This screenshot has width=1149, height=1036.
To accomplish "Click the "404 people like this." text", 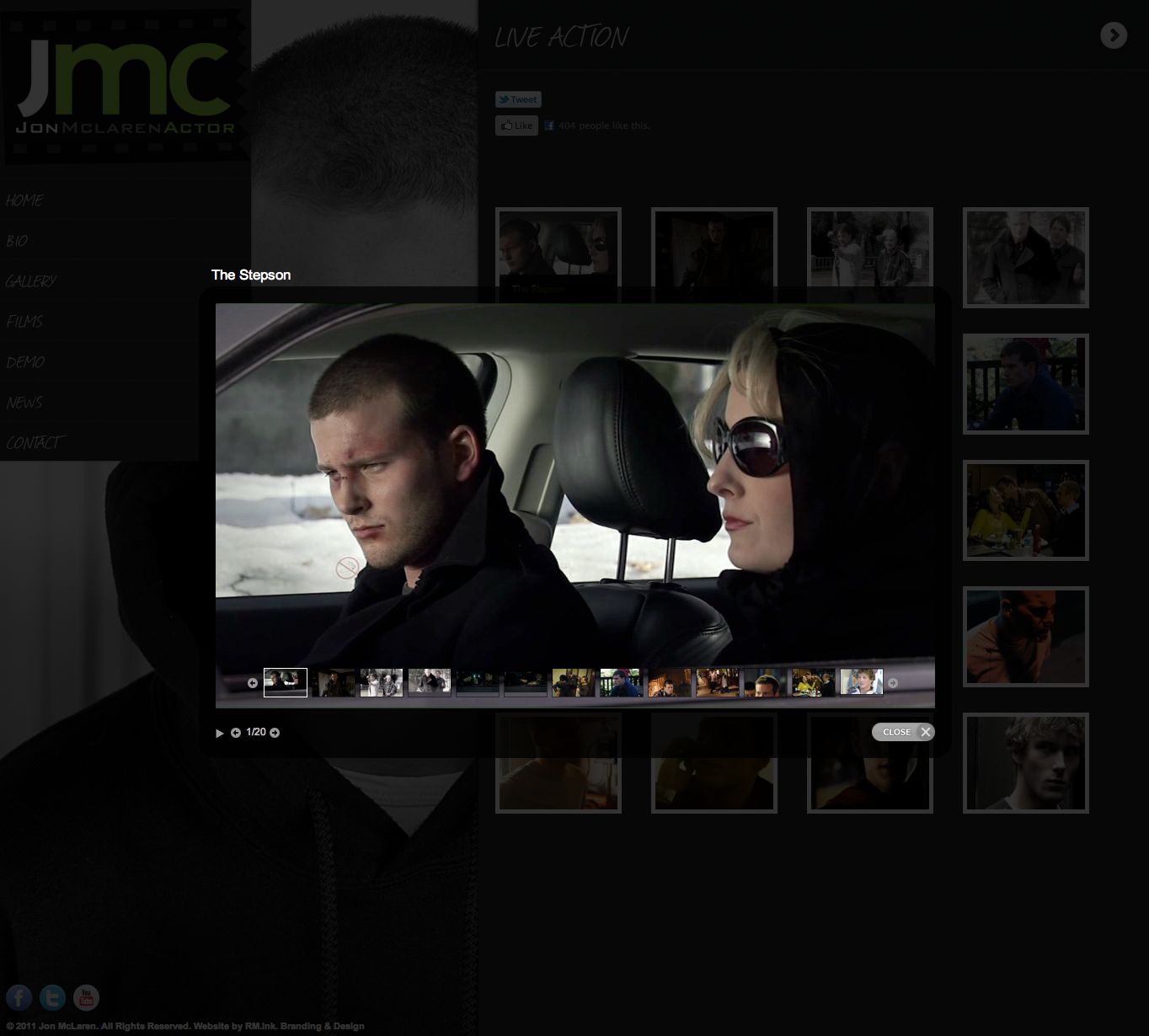I will coord(604,125).
